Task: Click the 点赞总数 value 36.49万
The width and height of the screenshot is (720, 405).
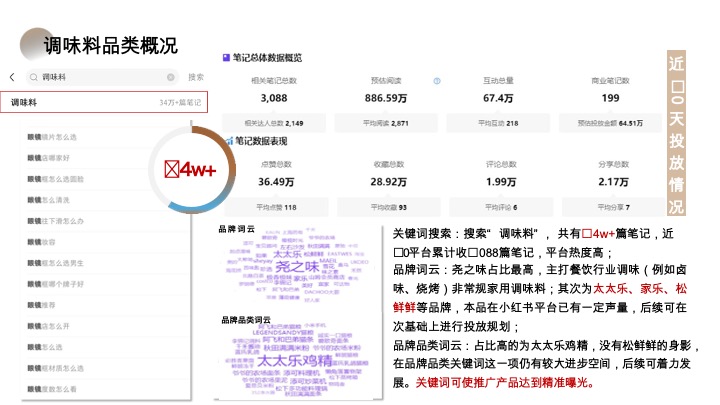Action: pos(276,182)
